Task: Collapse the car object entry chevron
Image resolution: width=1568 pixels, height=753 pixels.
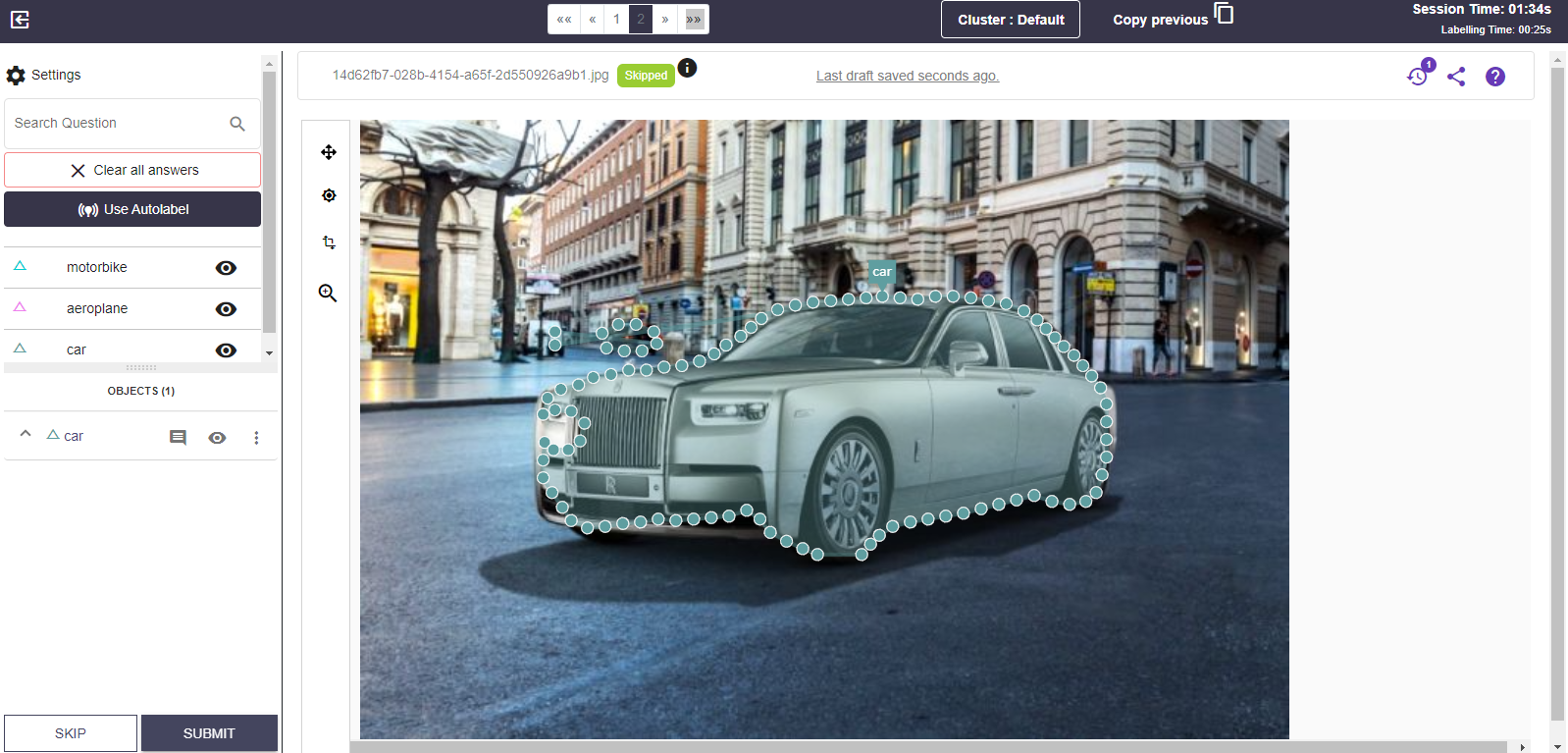Action: coord(26,434)
